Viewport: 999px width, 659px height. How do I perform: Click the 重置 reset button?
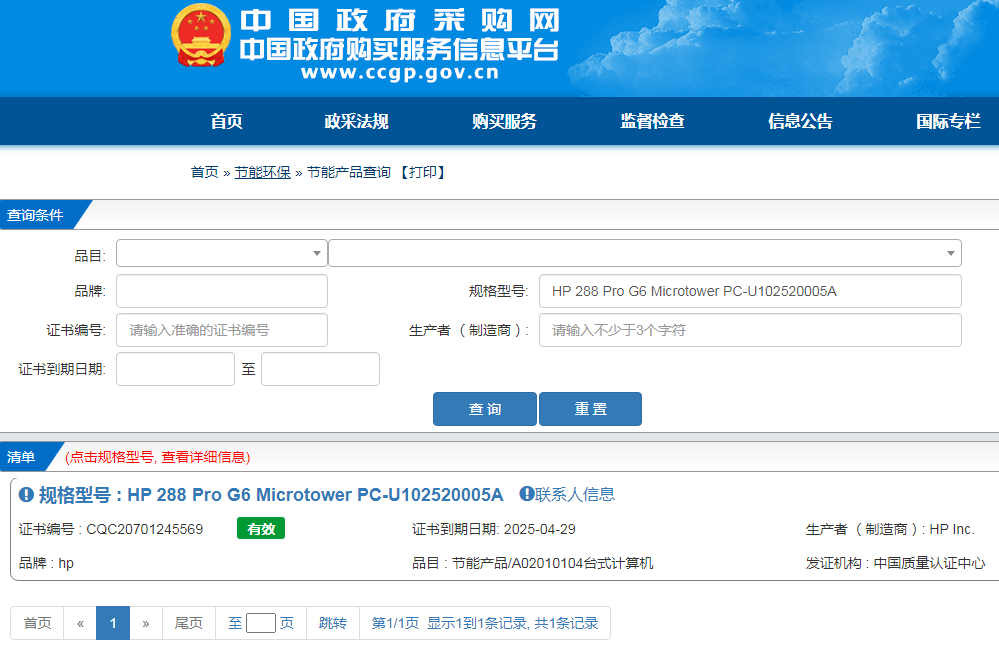pos(591,409)
